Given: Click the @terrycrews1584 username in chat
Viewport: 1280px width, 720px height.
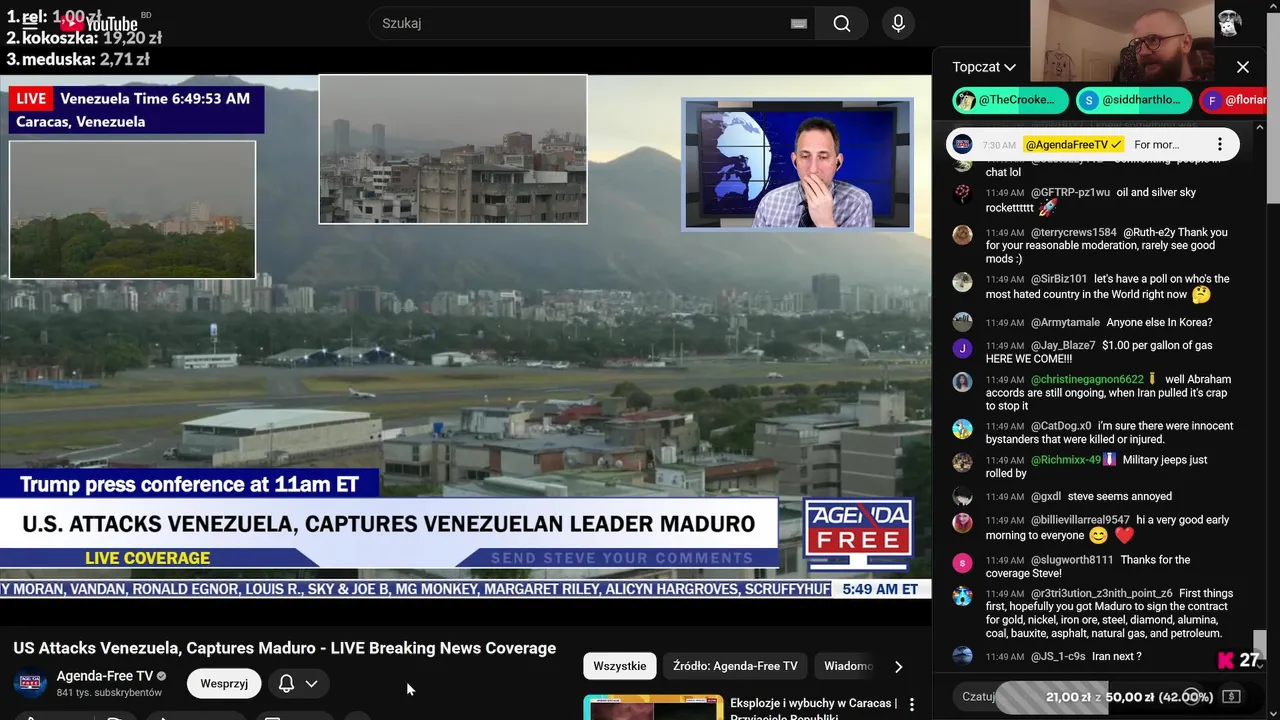Looking at the screenshot, I should click(1073, 232).
